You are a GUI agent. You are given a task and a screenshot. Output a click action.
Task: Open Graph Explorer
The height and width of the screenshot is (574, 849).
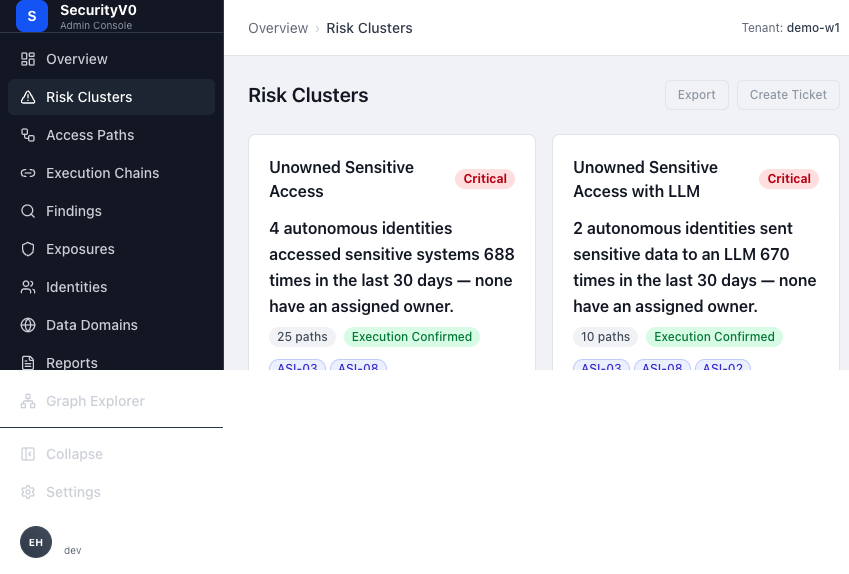coord(112,401)
